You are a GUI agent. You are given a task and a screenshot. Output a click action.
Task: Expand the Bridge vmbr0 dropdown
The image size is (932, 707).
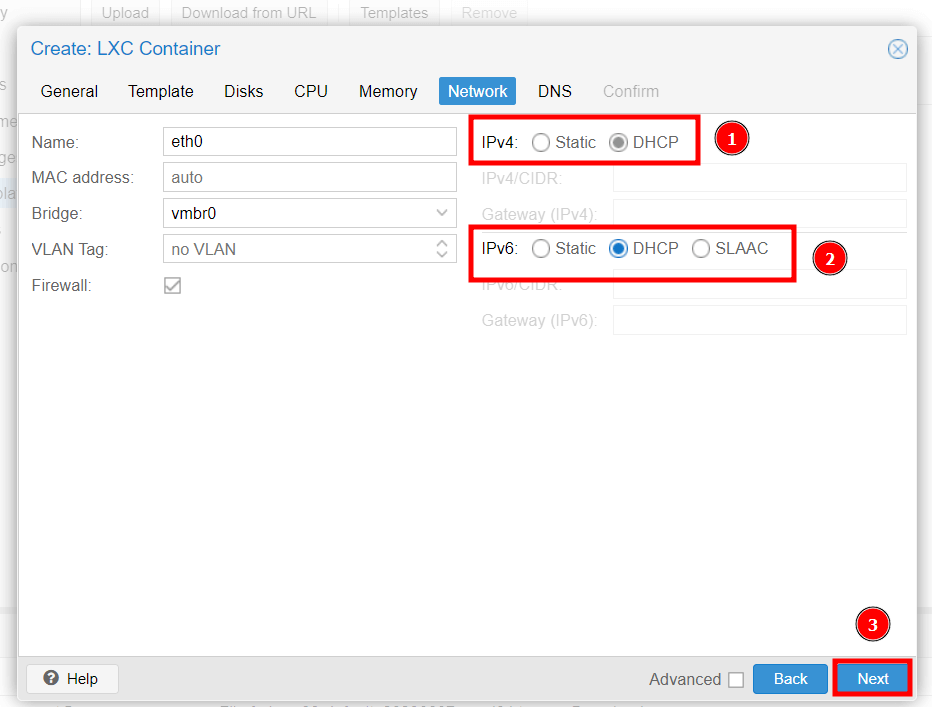point(442,213)
